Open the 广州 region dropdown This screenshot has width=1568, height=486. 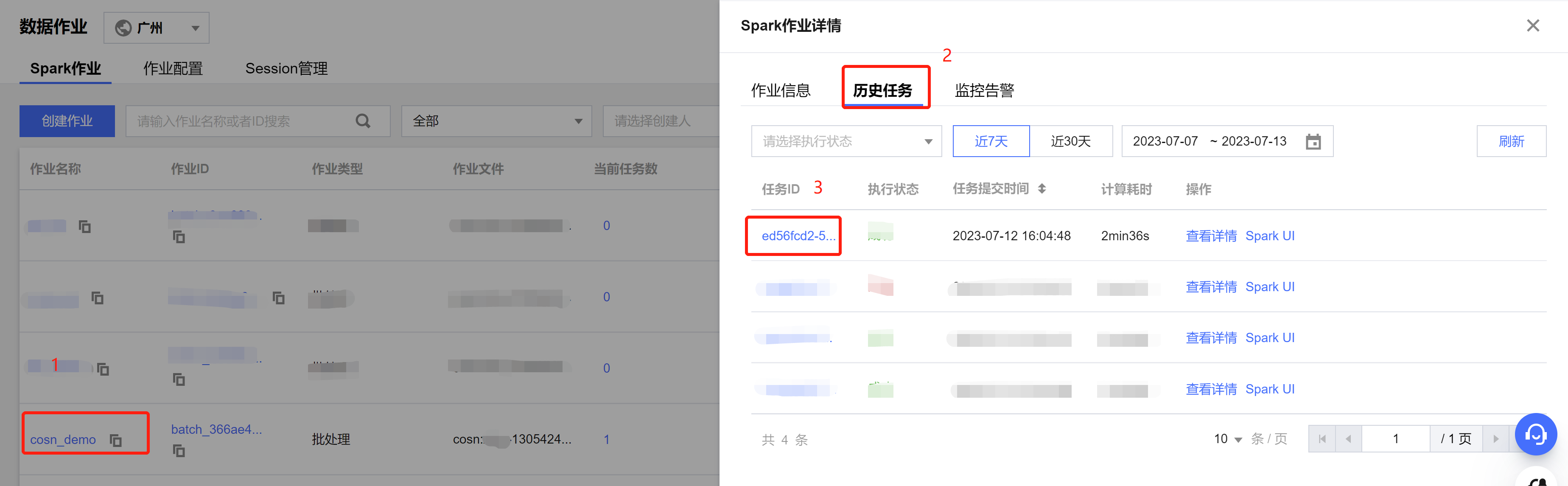(157, 28)
